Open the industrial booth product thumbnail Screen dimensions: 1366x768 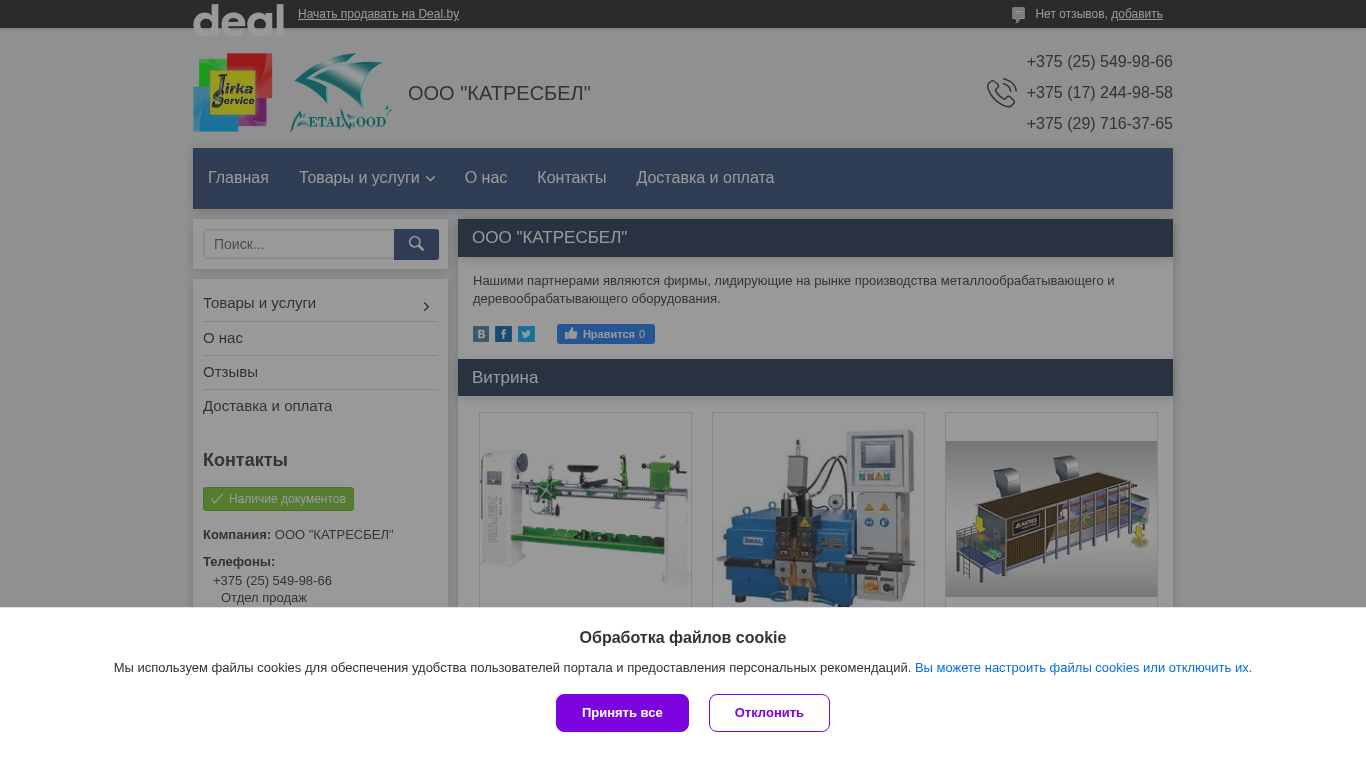pyautogui.click(x=1051, y=519)
